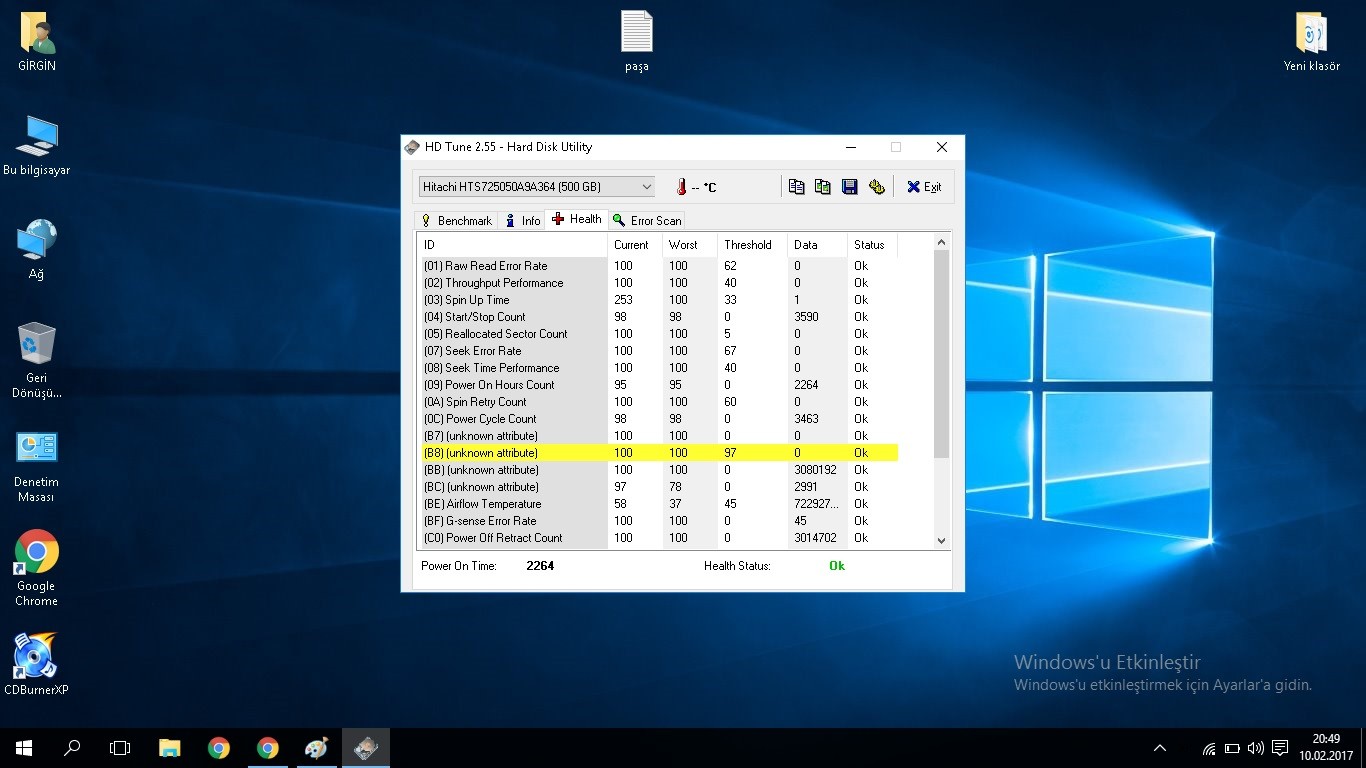This screenshot has width=1366, height=768.
Task: Select the (BE) Airflow Temperature row
Action: tap(658, 504)
